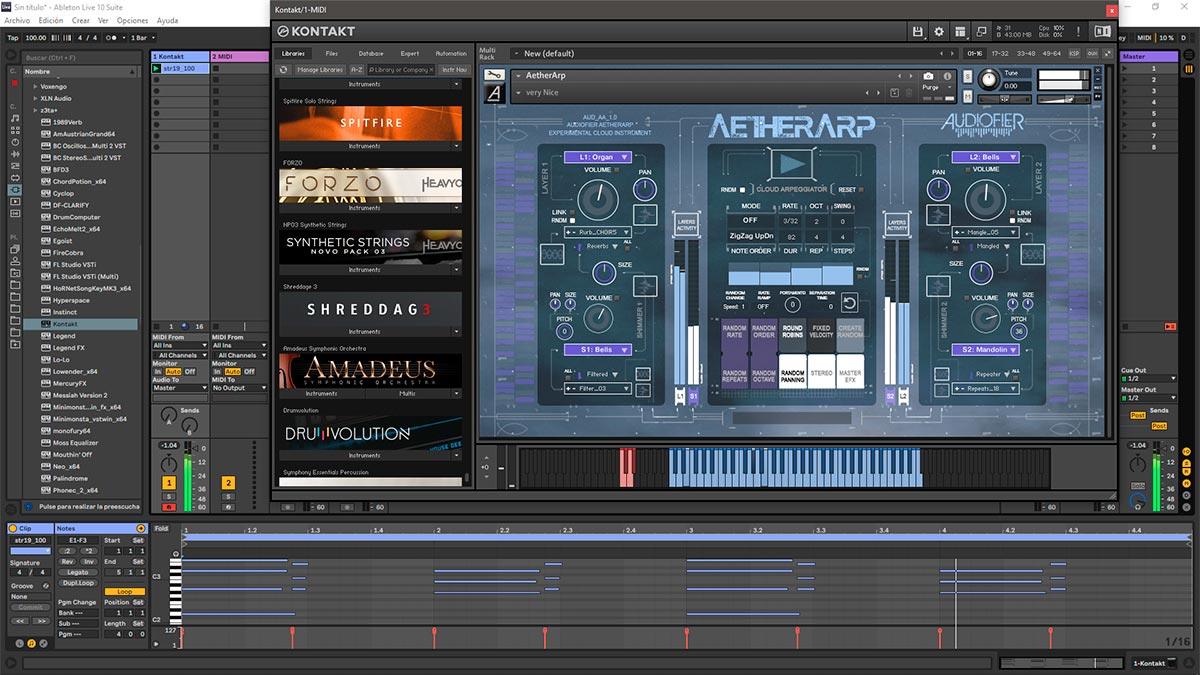Open Kontakt save menu floppy icon

918,32
